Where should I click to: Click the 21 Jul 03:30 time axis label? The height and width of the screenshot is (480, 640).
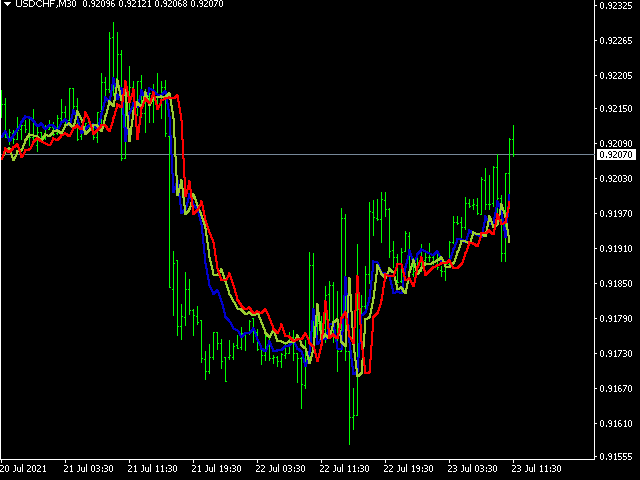pos(89,469)
